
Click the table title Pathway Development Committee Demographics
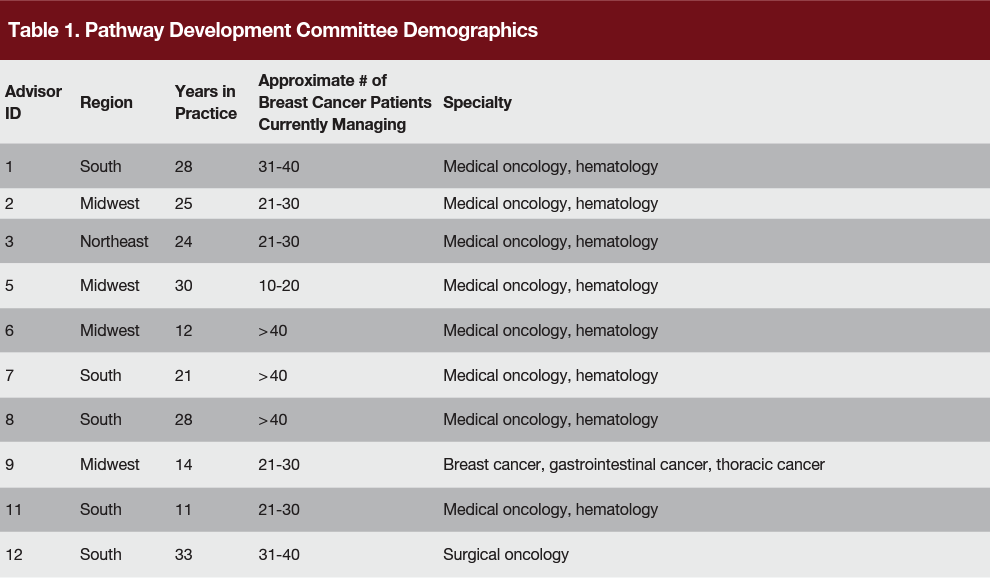pyautogui.click(x=273, y=30)
